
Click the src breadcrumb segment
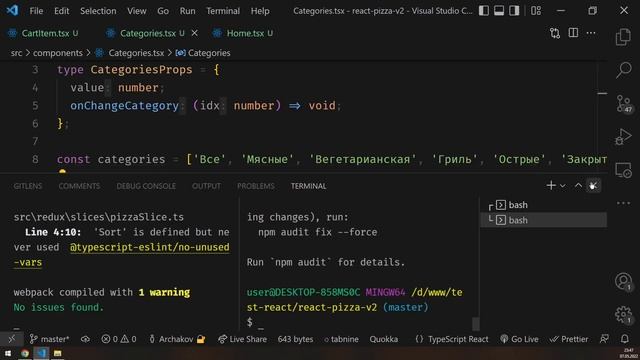(x=16, y=53)
